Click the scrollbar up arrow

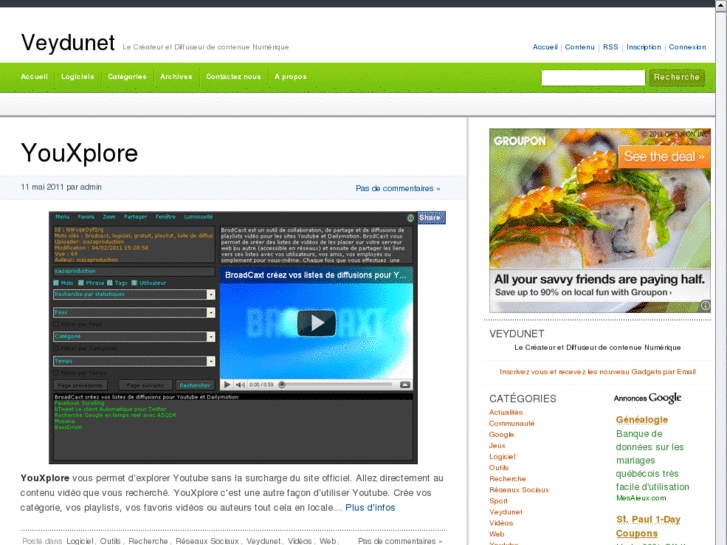(x=721, y=5)
